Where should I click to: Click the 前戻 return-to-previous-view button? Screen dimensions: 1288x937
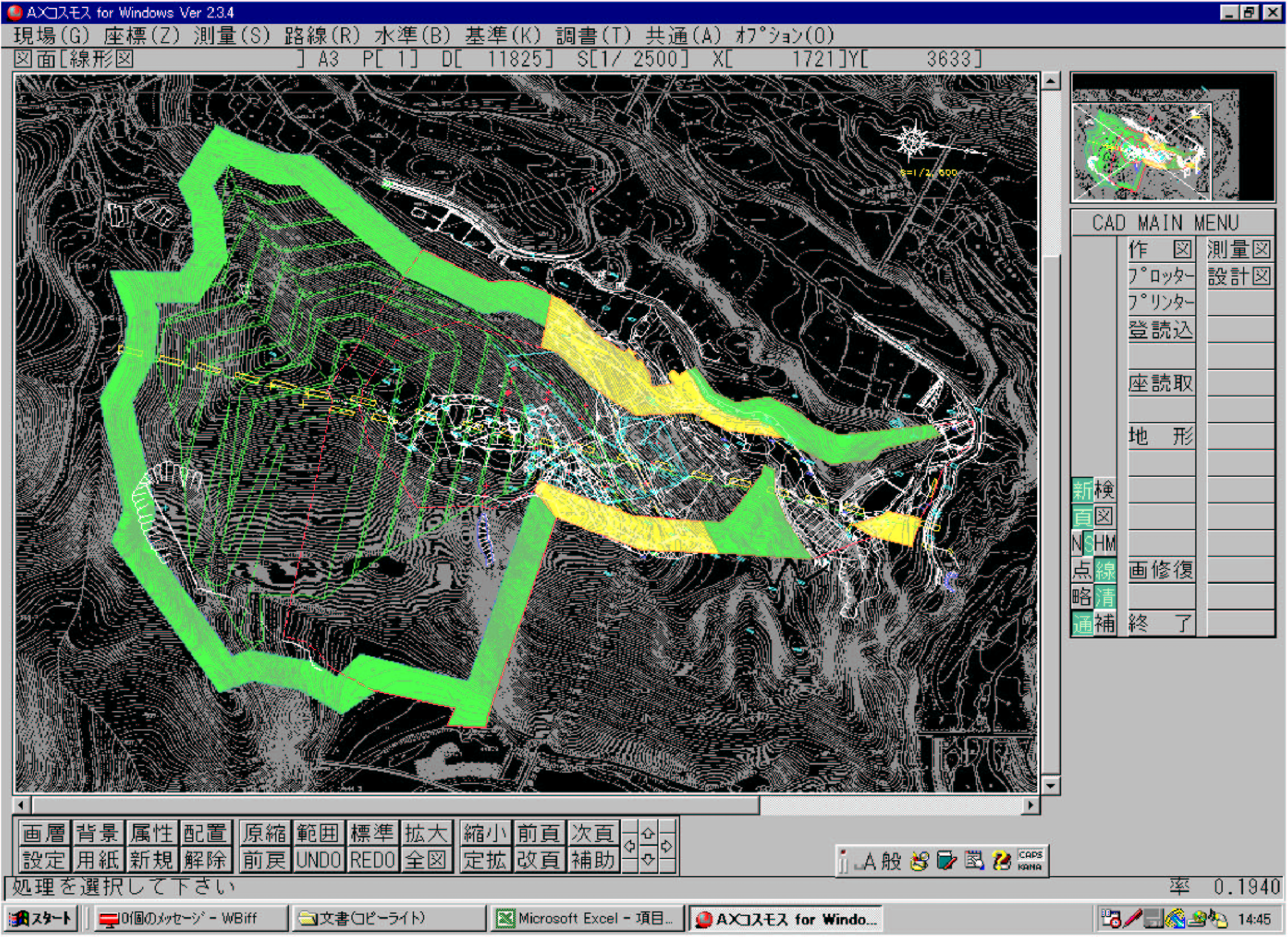(264, 859)
